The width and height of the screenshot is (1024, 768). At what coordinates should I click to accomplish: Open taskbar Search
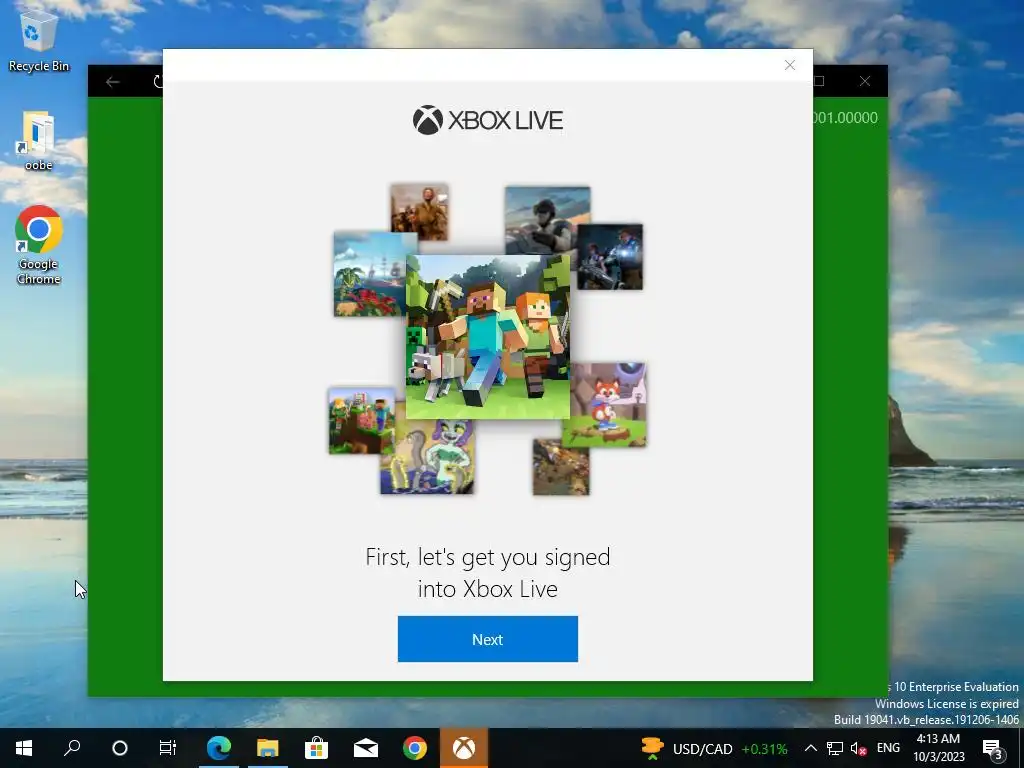click(x=72, y=748)
